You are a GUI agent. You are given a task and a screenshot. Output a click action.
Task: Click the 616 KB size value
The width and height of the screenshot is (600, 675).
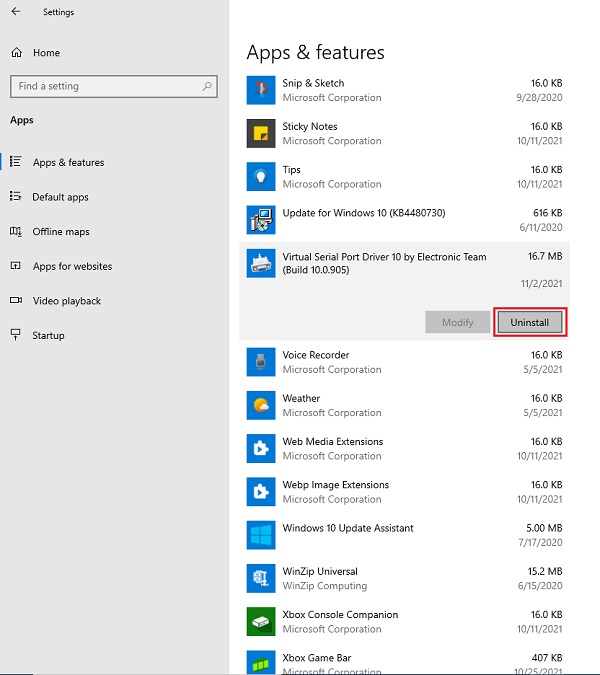(547, 213)
